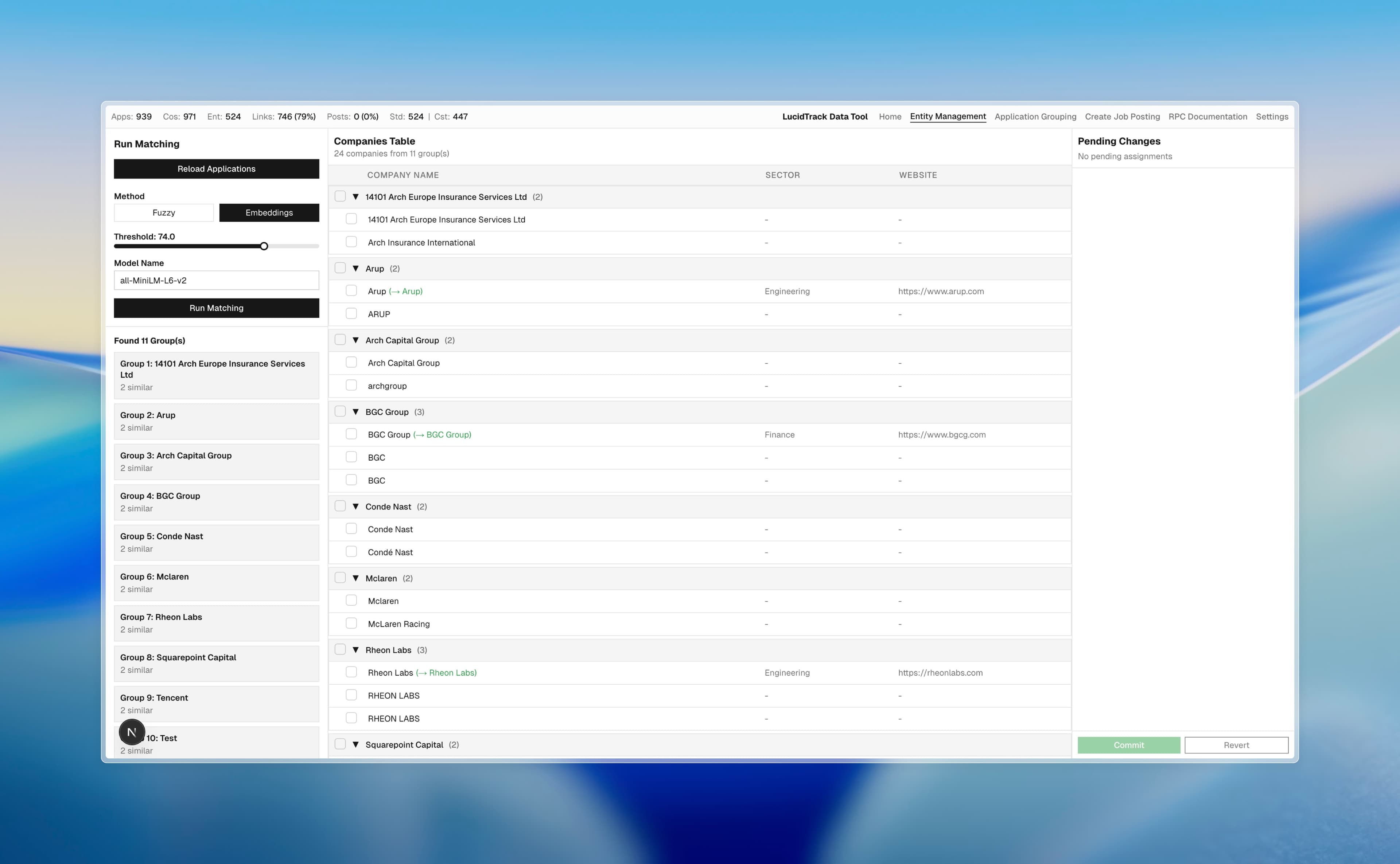
Task: Collapse the Mclaren group triangle
Action: coord(355,578)
